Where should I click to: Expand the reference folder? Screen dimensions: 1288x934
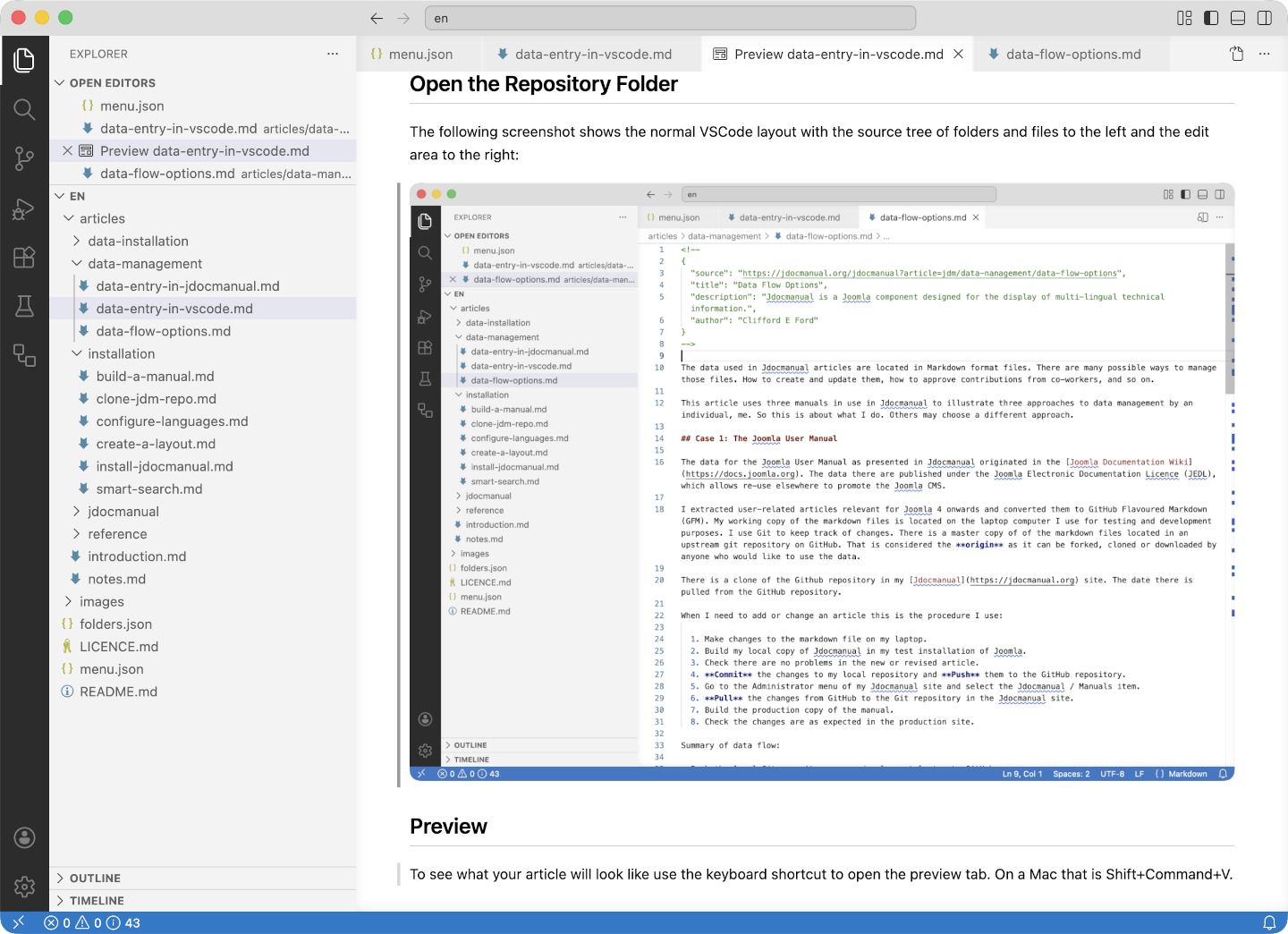[x=77, y=534]
